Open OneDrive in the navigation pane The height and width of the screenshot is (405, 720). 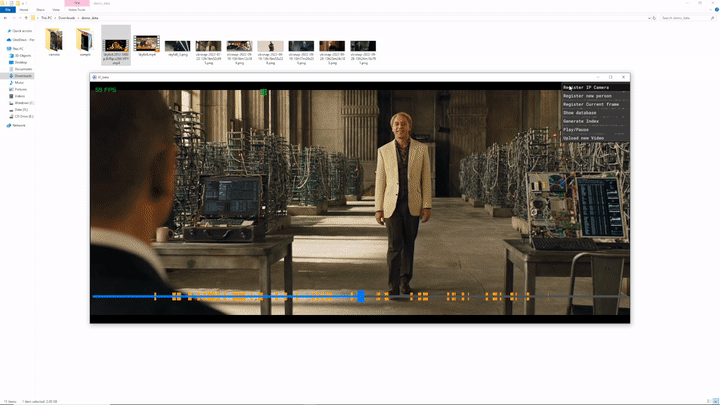pos(21,40)
